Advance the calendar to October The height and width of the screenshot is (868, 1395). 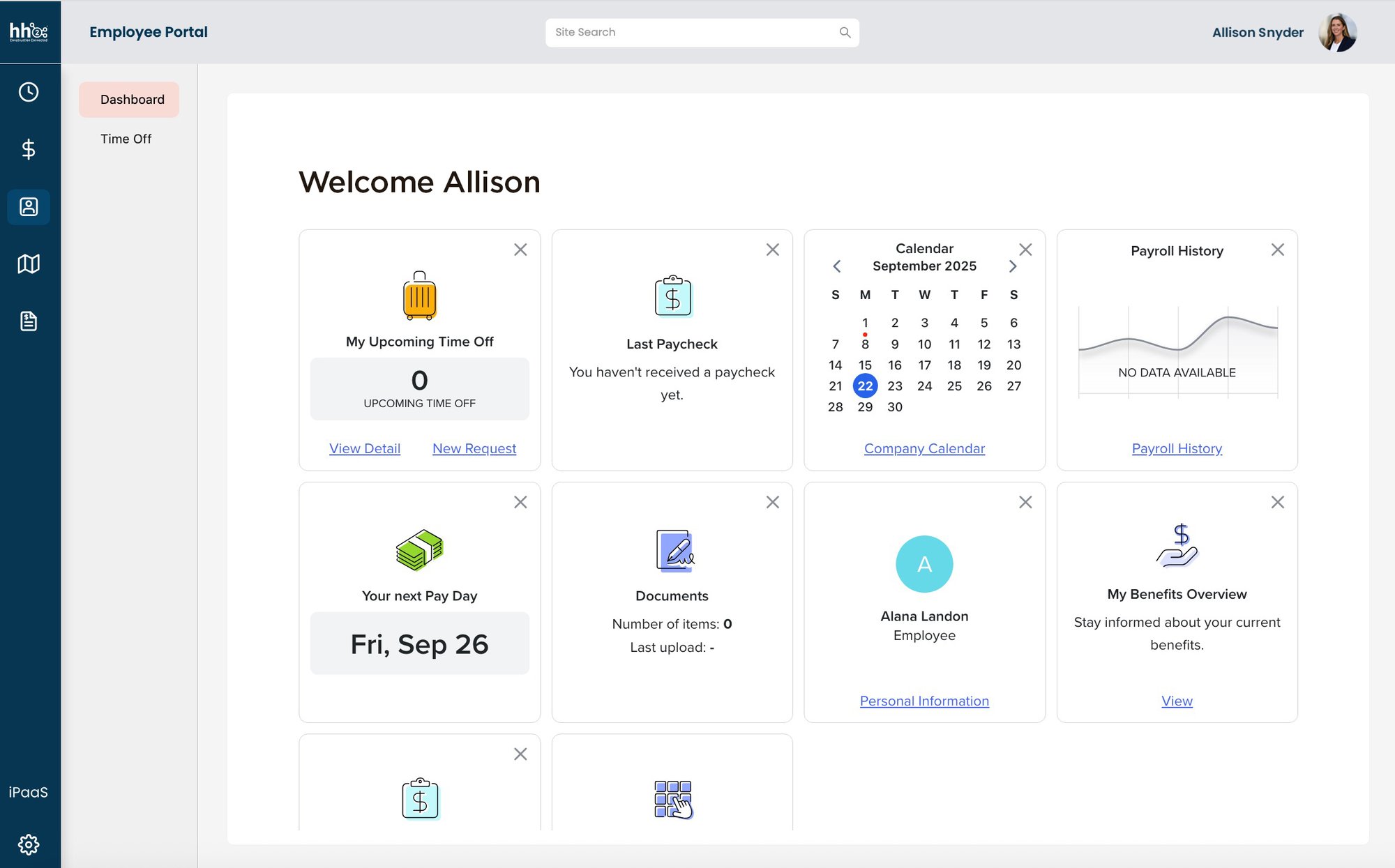tap(1013, 266)
